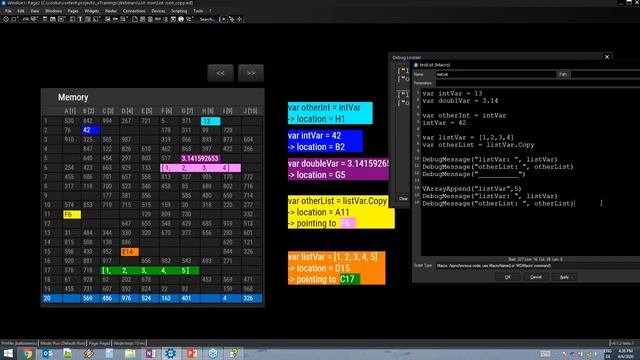Click Cancel in the macro dialog
The image size is (640, 360).
[x=536, y=277]
